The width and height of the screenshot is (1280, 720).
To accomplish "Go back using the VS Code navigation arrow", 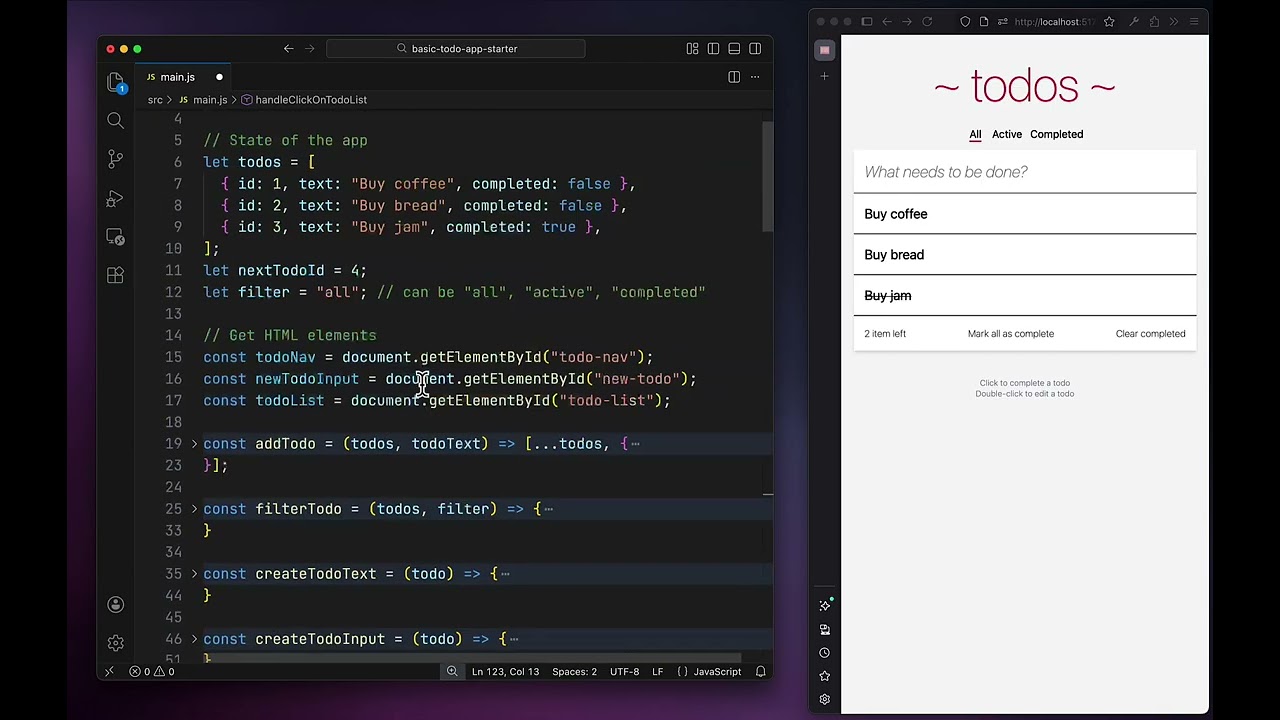I will (288, 48).
